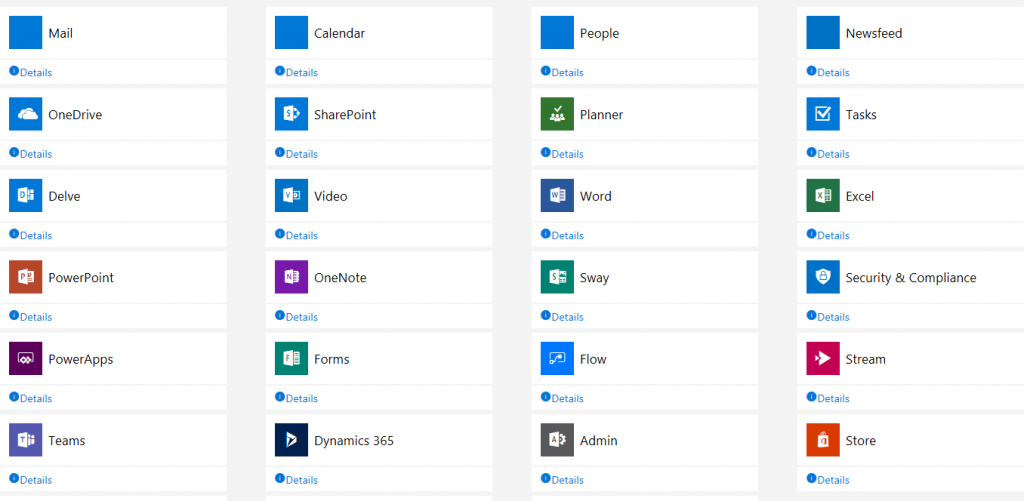View Details for Admin
The image size is (1024, 501).
[x=562, y=479]
